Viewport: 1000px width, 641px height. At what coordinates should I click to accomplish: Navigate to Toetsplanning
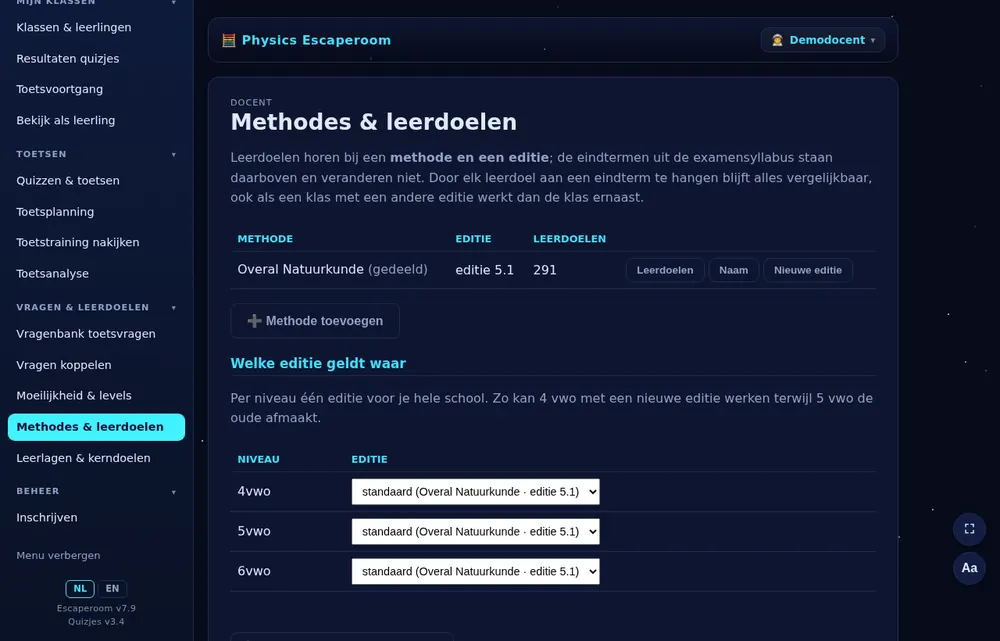[x=55, y=212]
